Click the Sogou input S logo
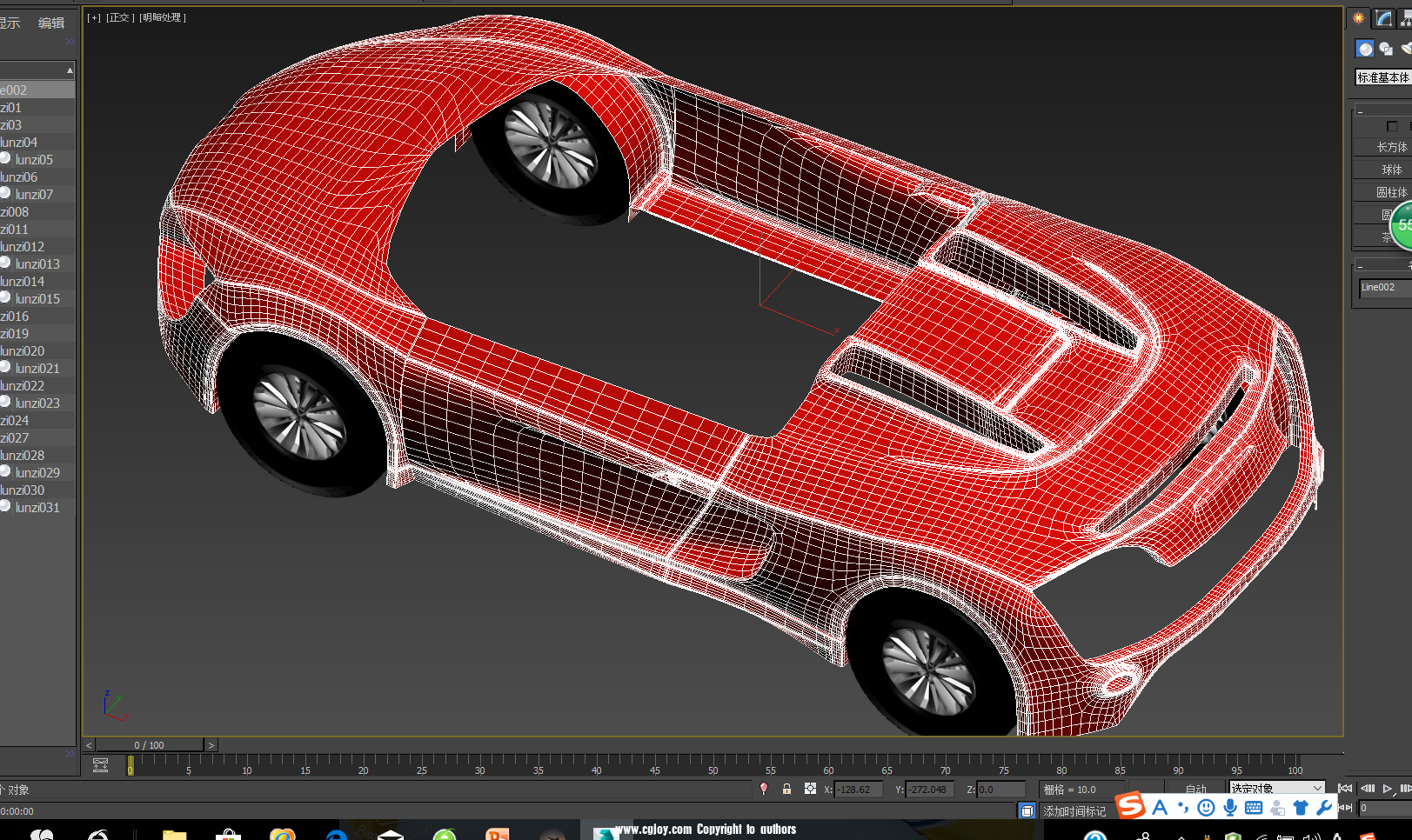Viewport: 1412px width, 840px height. (1130, 806)
